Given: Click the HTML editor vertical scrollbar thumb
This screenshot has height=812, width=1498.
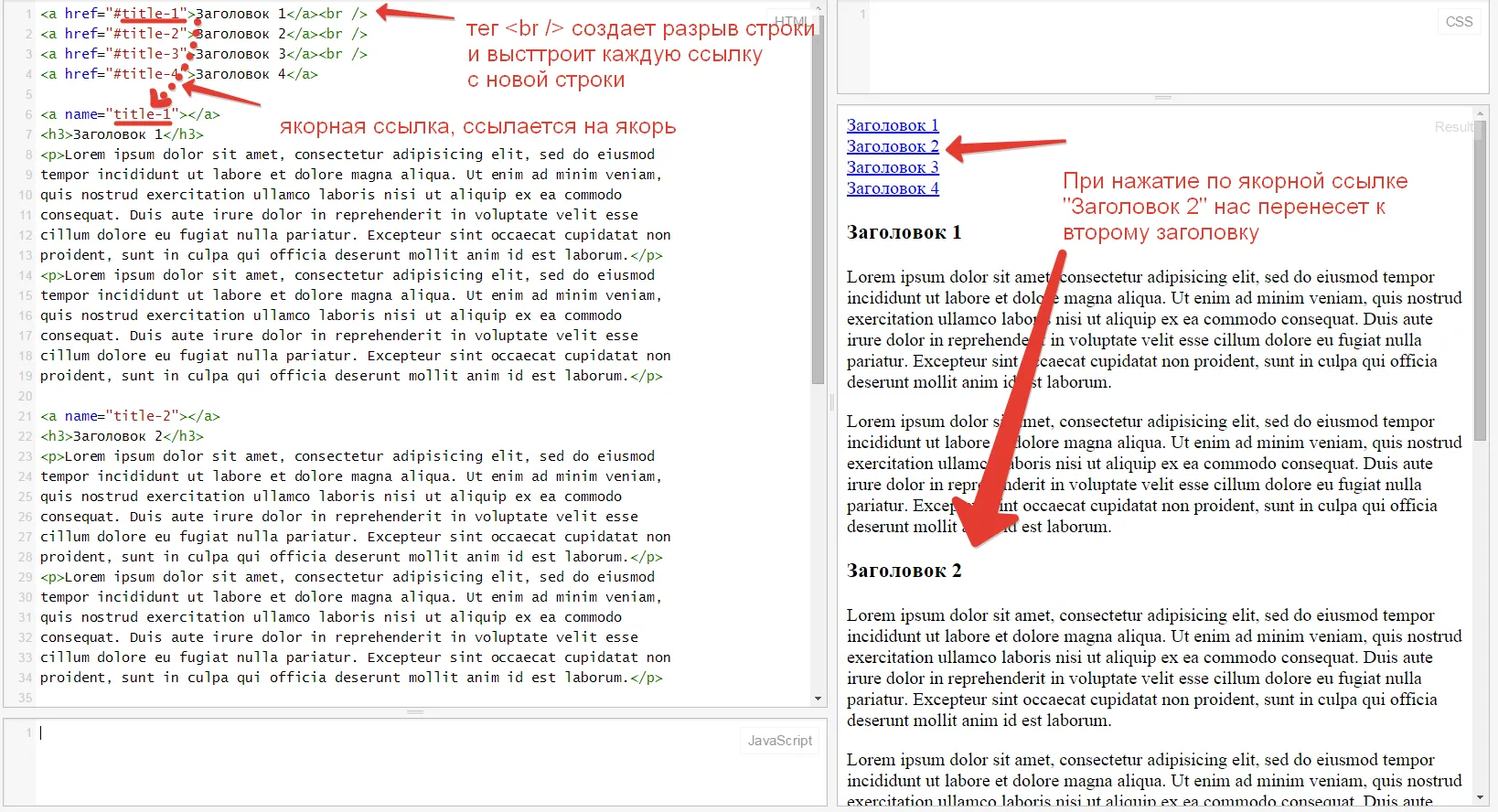Looking at the screenshot, I should tap(818, 201).
